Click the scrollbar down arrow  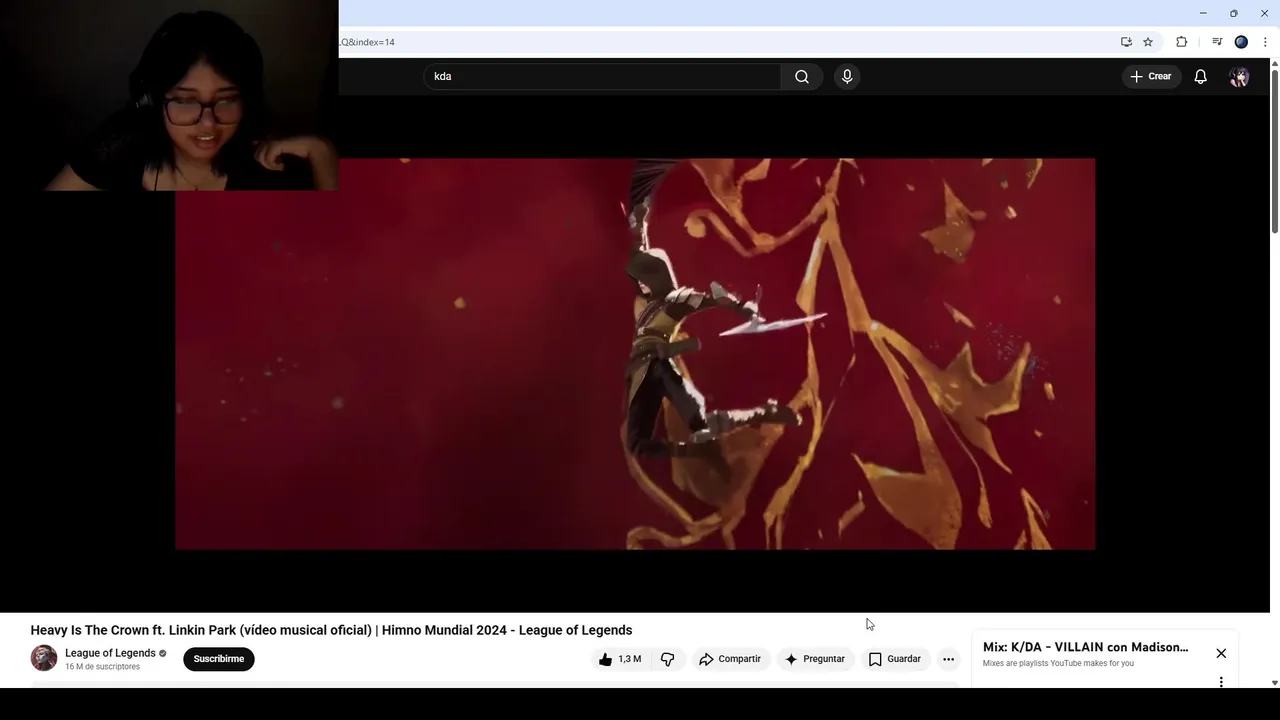click(1275, 683)
